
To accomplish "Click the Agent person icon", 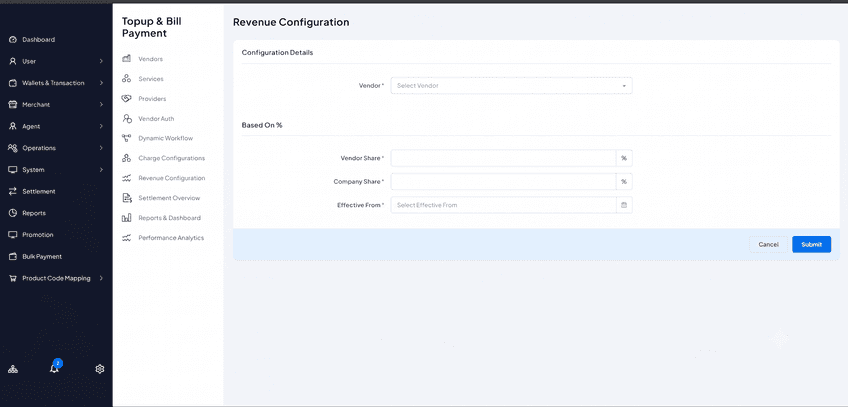I will pos(13,126).
